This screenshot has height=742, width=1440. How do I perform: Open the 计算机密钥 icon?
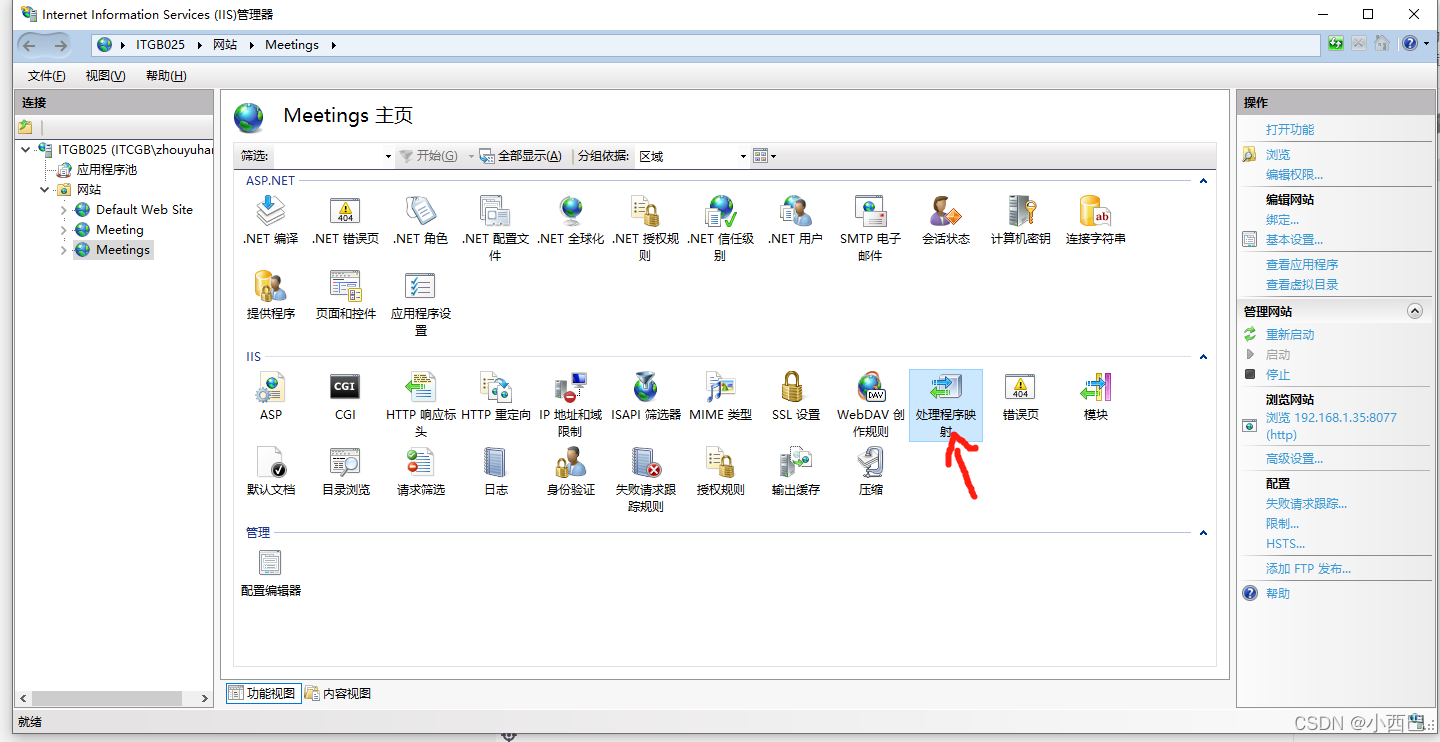tap(1020, 220)
